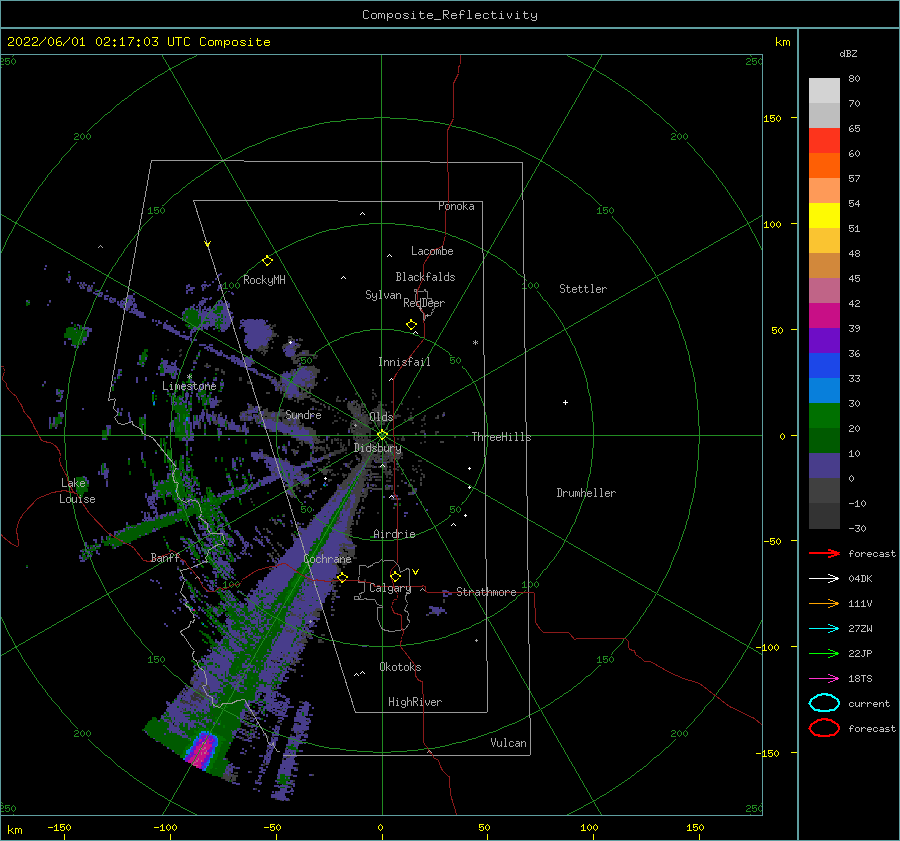The image size is (900, 841).
Task: Click the ThreeHills label
Action: tap(501, 437)
